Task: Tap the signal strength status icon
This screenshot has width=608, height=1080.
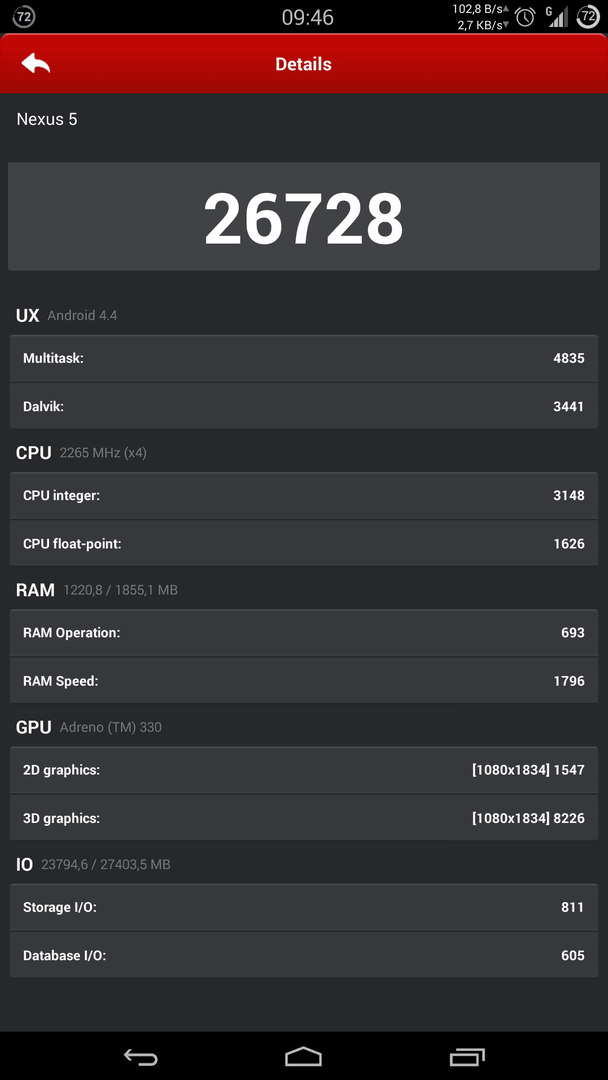Action: (557, 17)
